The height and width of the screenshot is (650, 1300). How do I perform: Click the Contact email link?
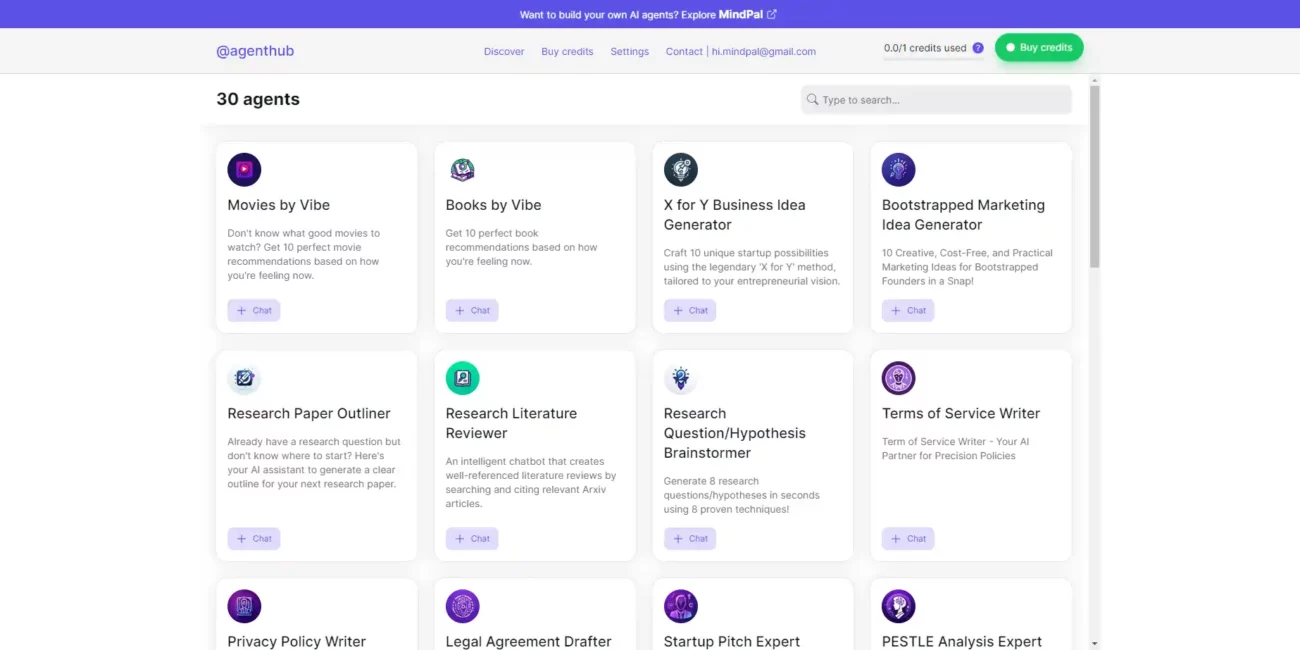tap(741, 51)
